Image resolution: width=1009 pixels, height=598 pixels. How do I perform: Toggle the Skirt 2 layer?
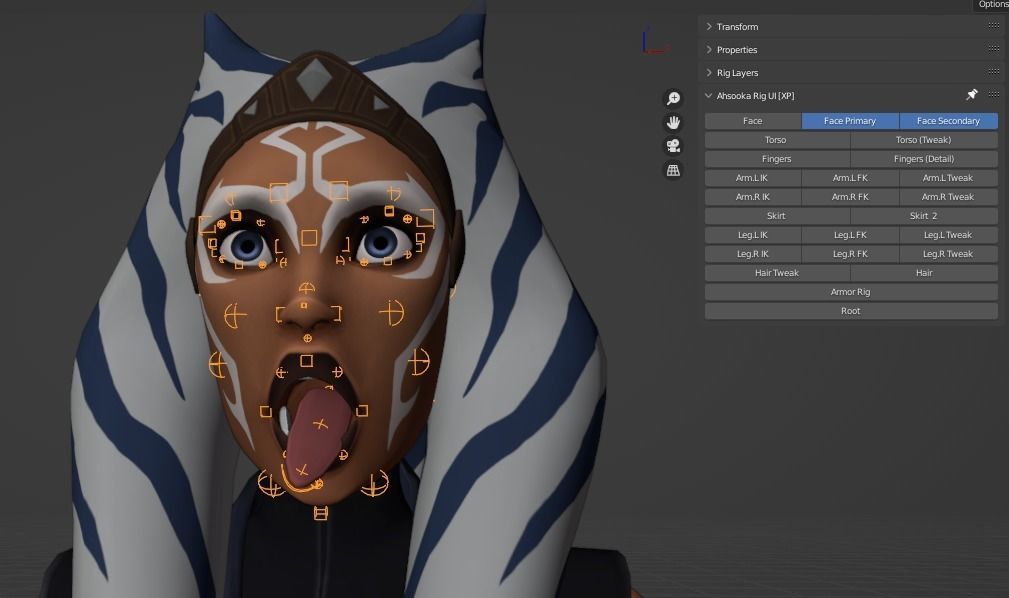click(924, 216)
